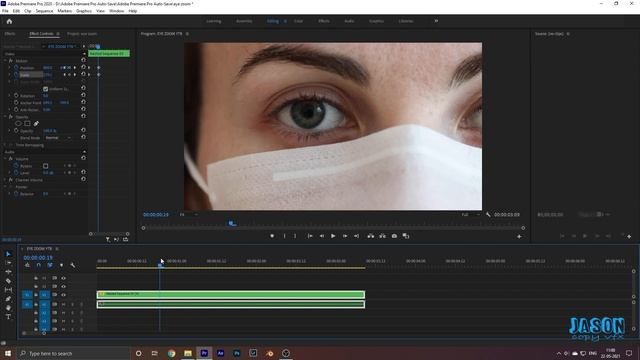The image size is (640, 360).
Task: Open program monitor settings wrench
Action: click(488, 214)
